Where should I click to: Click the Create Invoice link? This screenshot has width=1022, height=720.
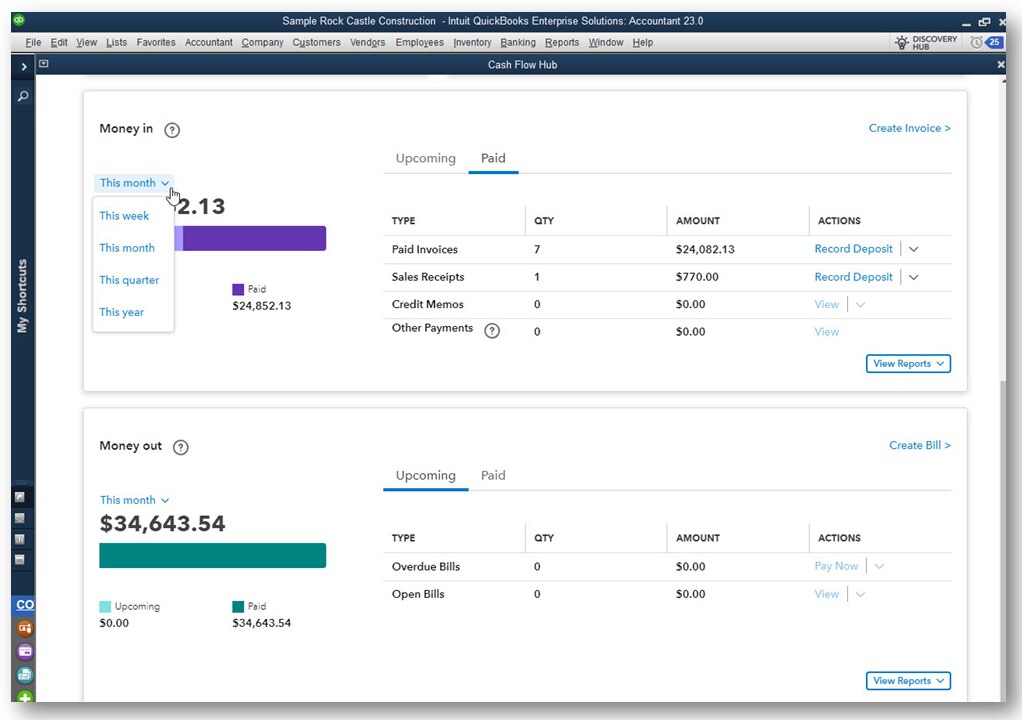909,128
